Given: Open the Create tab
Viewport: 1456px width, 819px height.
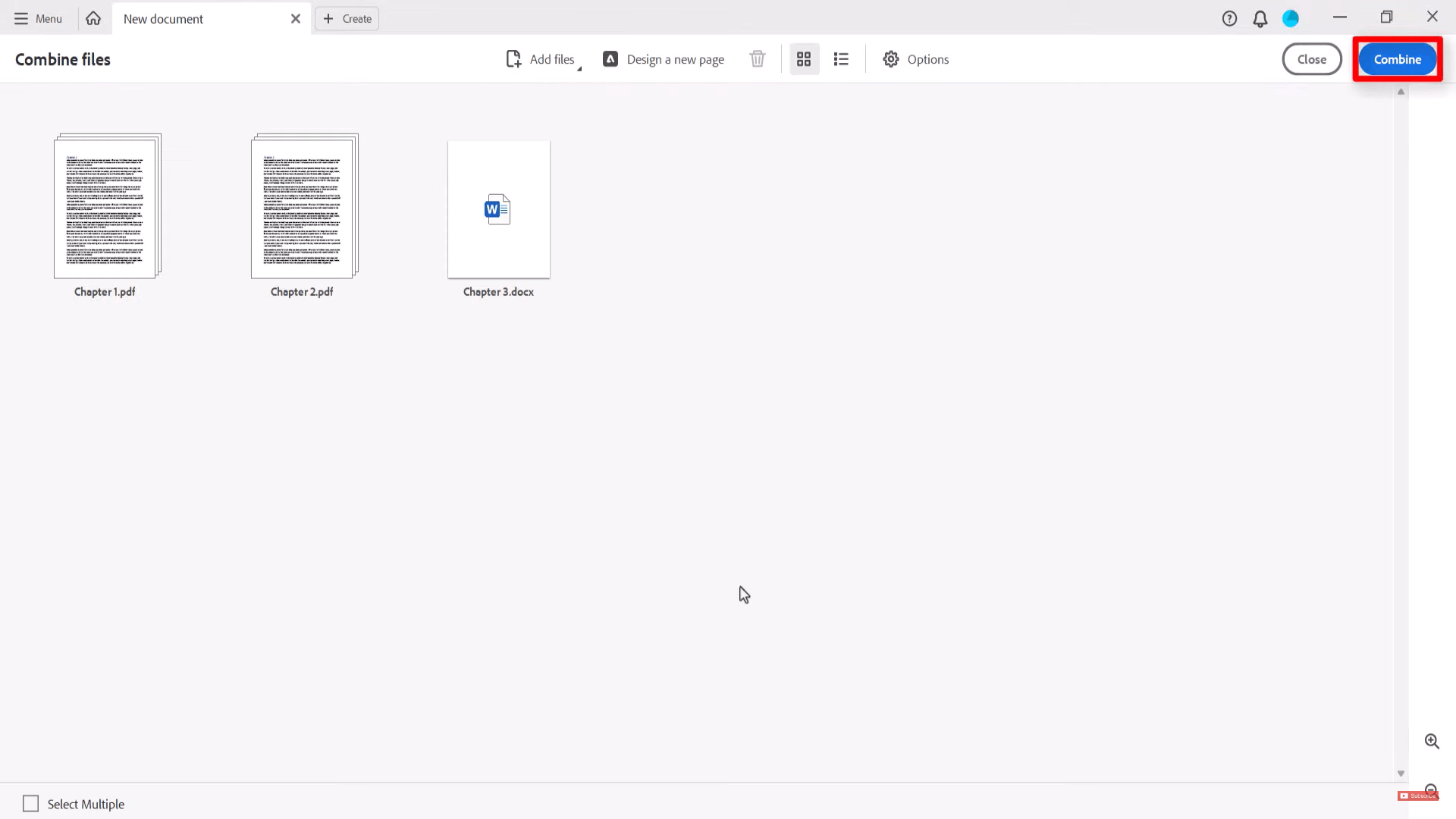Looking at the screenshot, I should point(347,18).
